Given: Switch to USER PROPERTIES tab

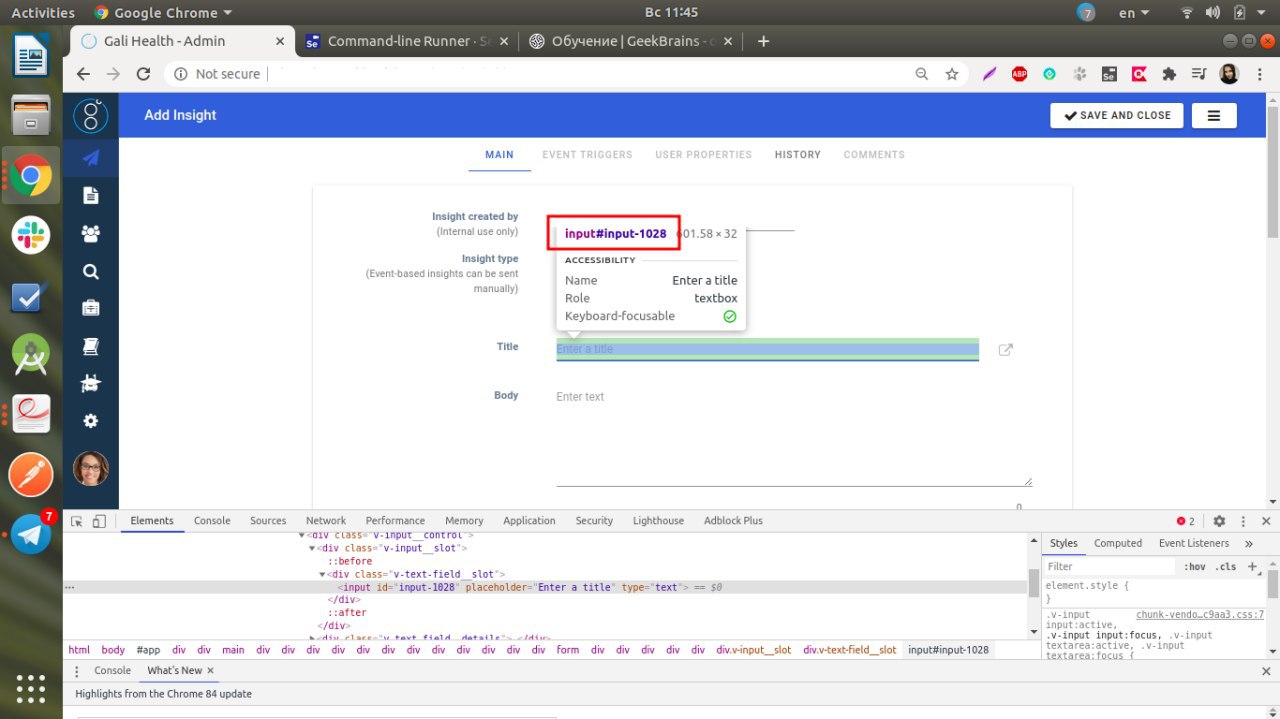Looking at the screenshot, I should (x=703, y=155).
